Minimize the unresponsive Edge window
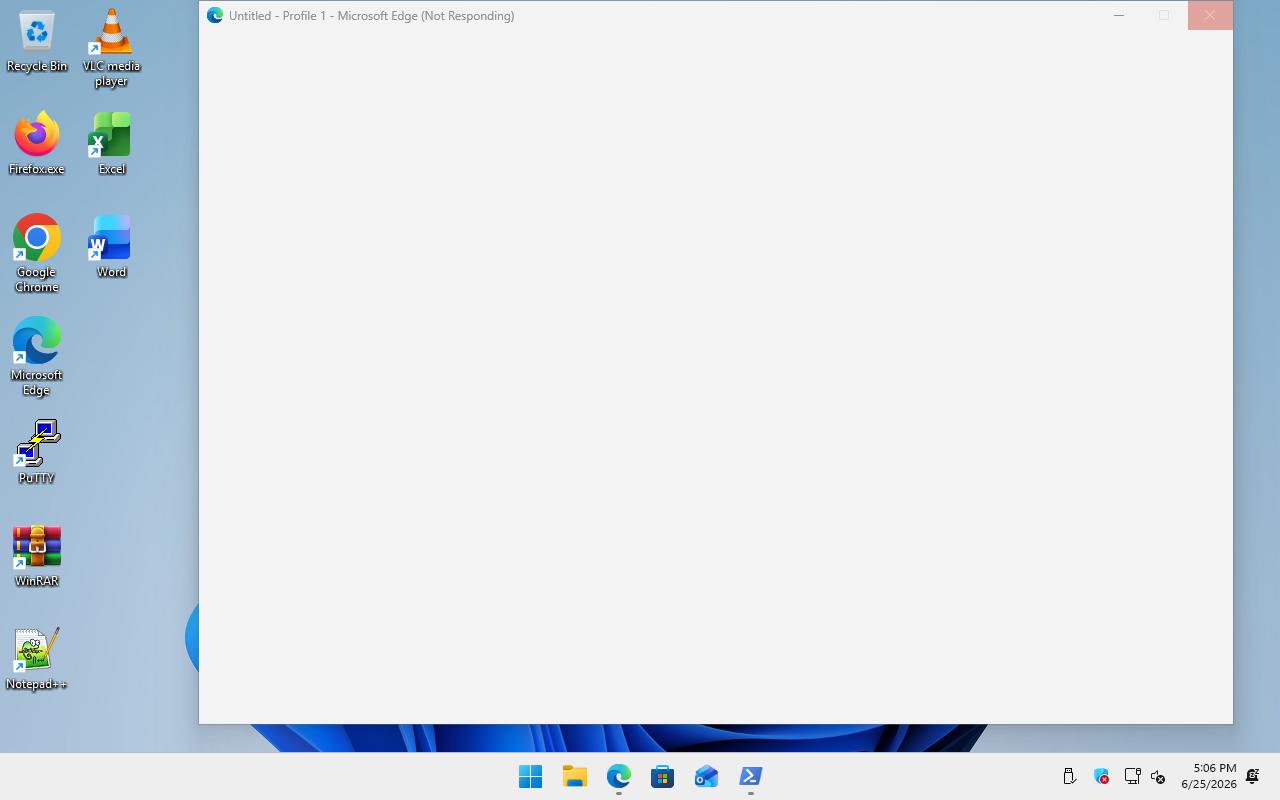1280x800 pixels. 1119,15
